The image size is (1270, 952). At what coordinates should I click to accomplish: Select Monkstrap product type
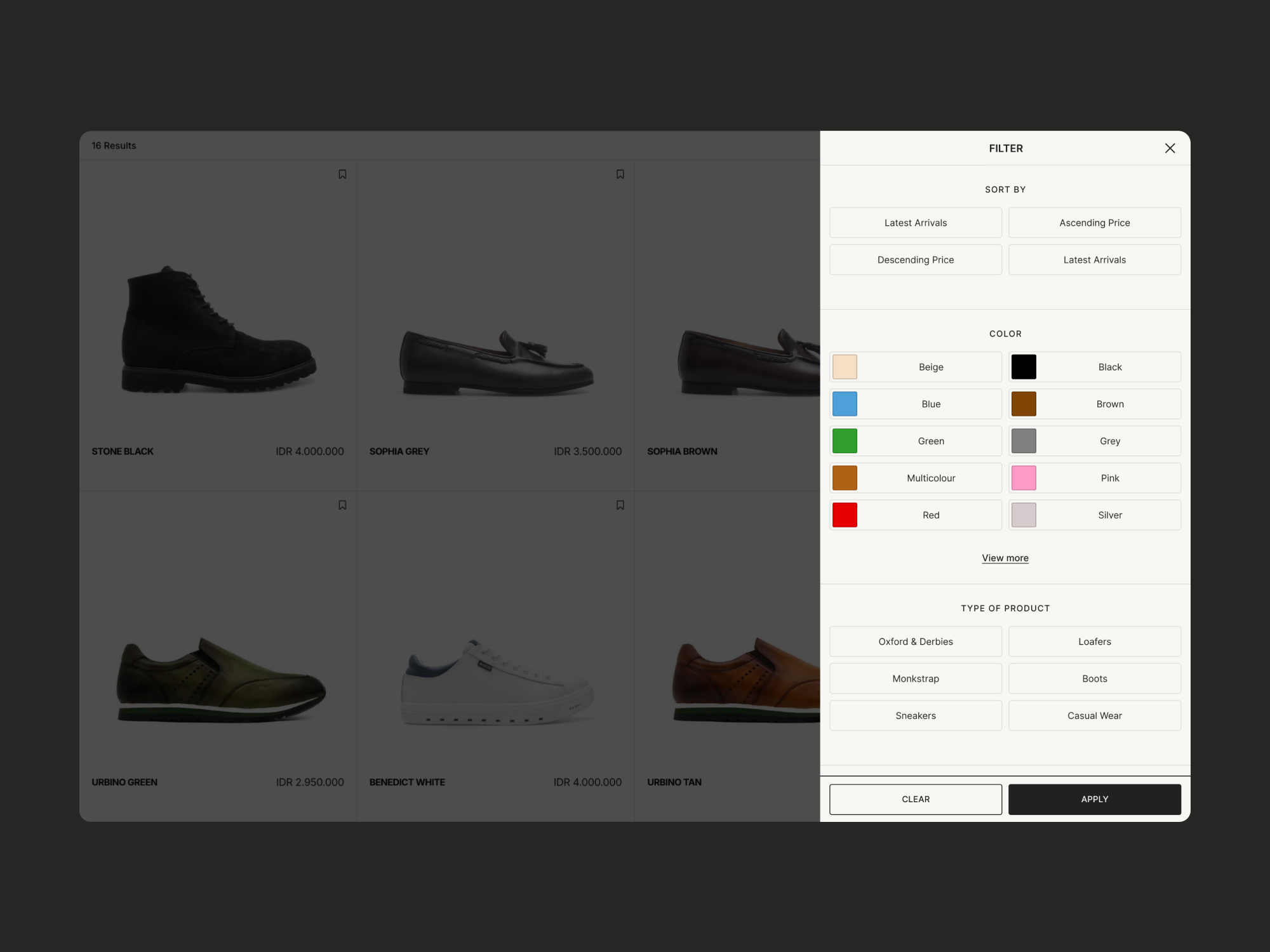pyautogui.click(x=916, y=678)
